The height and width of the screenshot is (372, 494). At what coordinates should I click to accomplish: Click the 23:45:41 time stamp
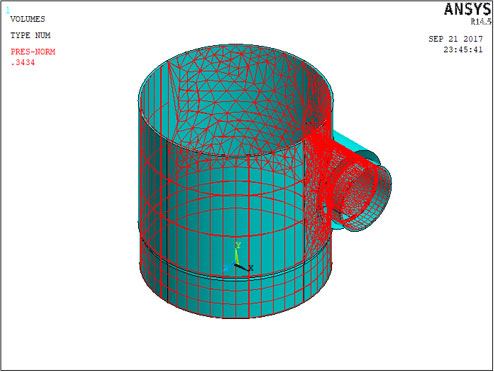tap(463, 50)
